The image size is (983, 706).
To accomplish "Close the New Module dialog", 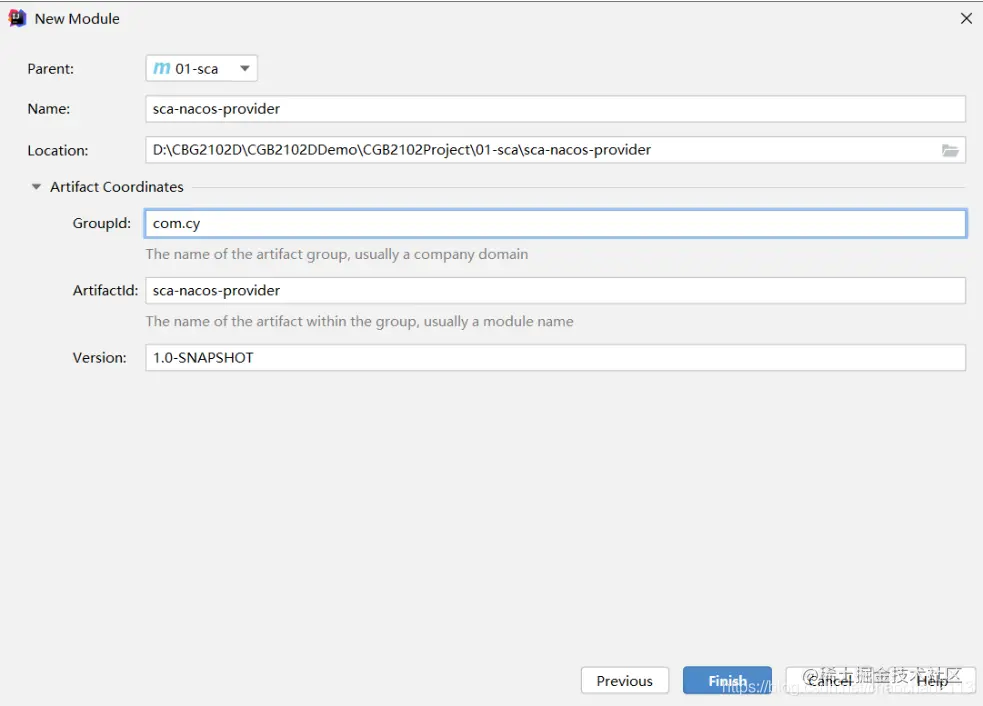I will (x=966, y=19).
